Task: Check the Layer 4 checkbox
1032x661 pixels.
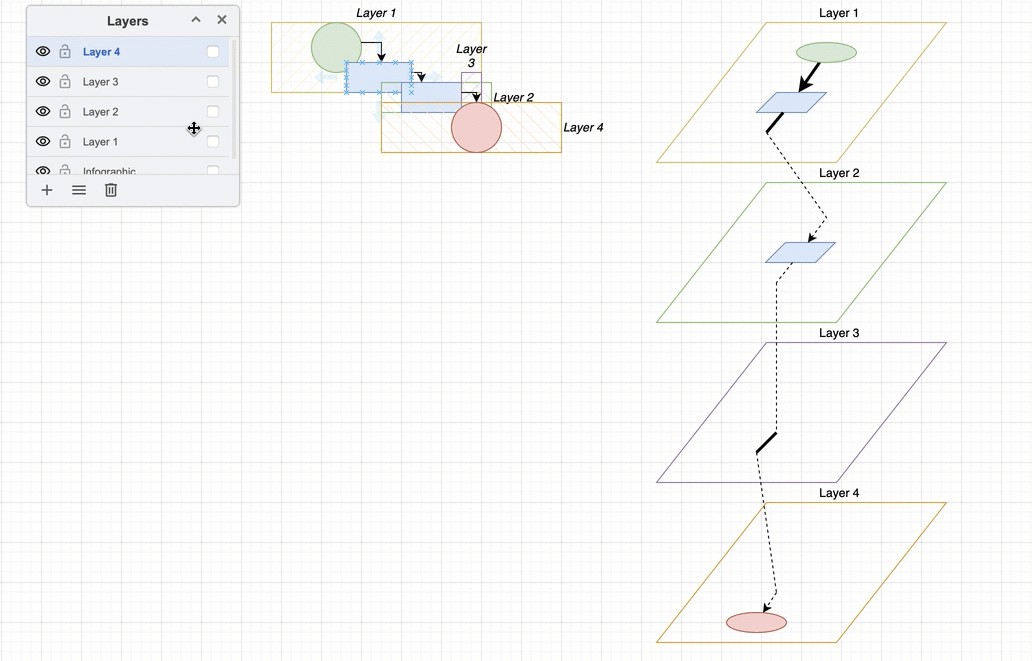Action: point(212,51)
